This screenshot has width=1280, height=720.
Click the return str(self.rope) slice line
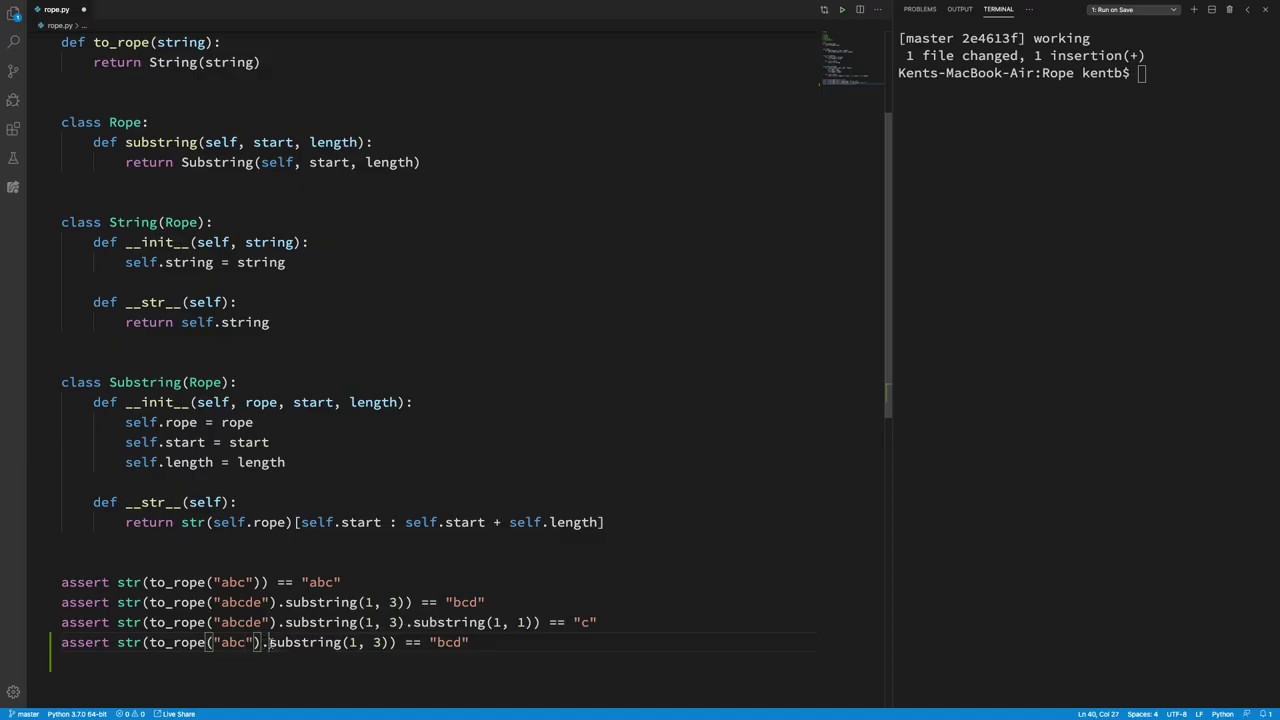tap(364, 522)
